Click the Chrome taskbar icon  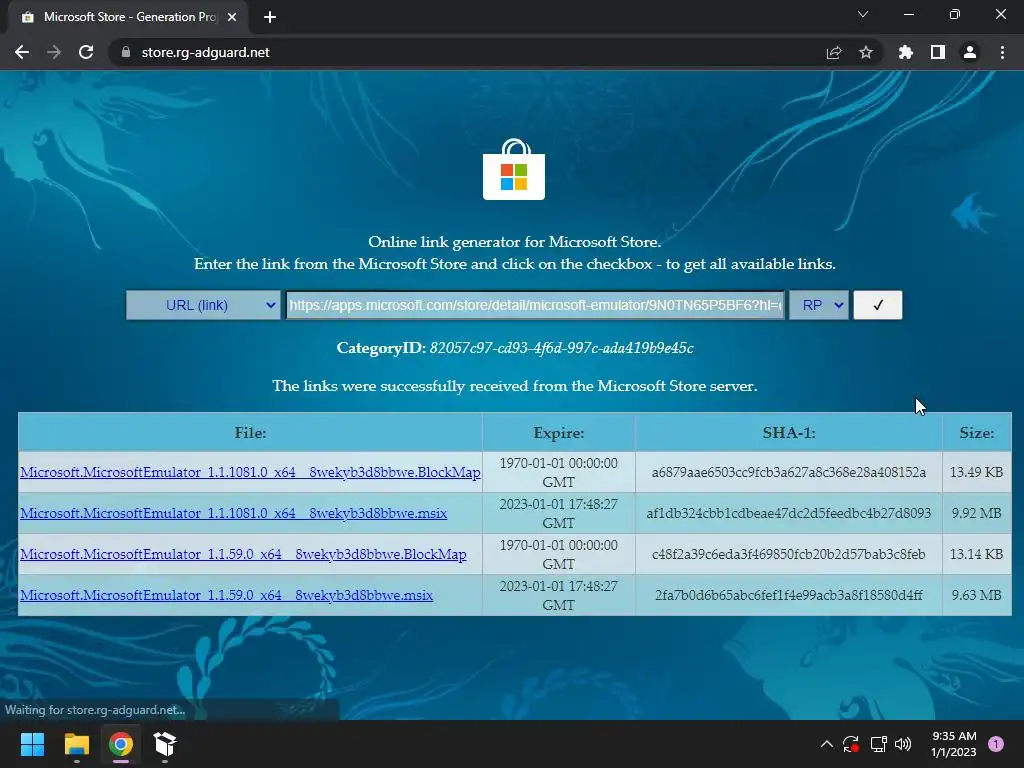[x=121, y=744]
